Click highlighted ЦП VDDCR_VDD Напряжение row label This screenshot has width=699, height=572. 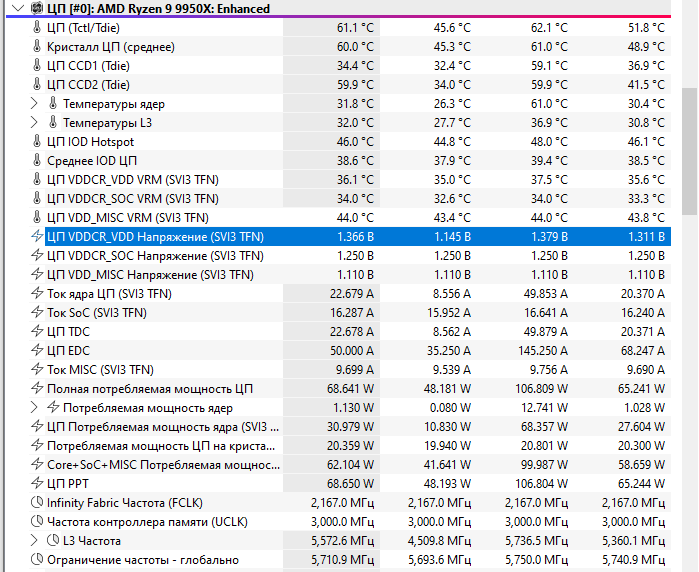click(x=156, y=237)
